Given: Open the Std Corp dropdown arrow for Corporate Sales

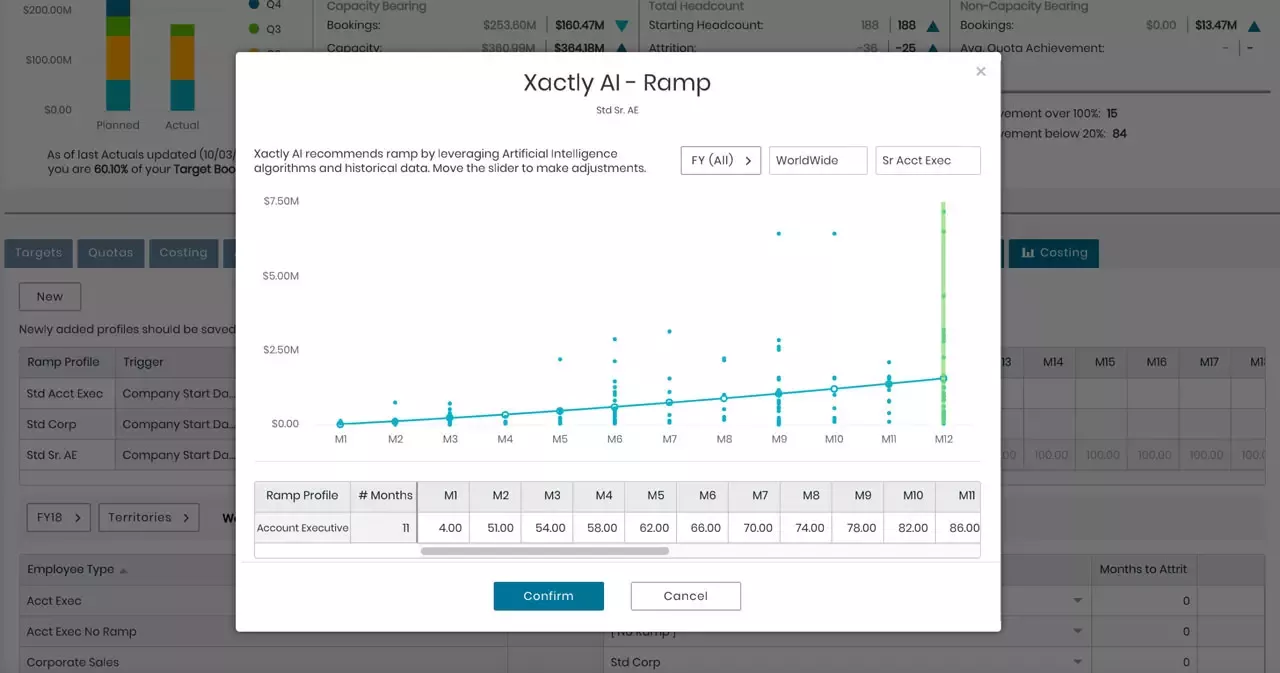Looking at the screenshot, I should point(1078,662).
